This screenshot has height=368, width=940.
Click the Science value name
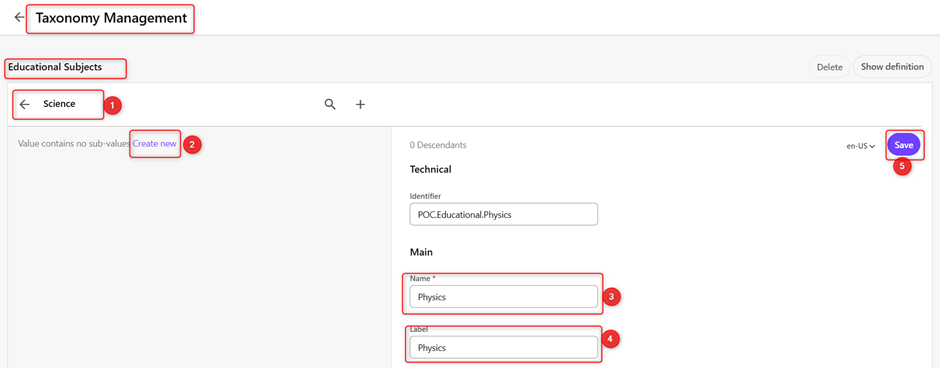[x=59, y=104]
